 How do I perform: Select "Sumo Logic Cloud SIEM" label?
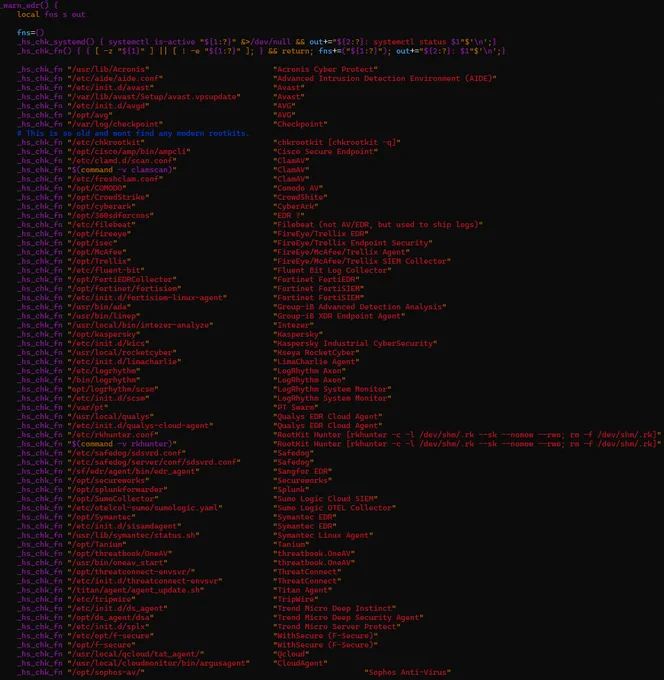pos(325,498)
